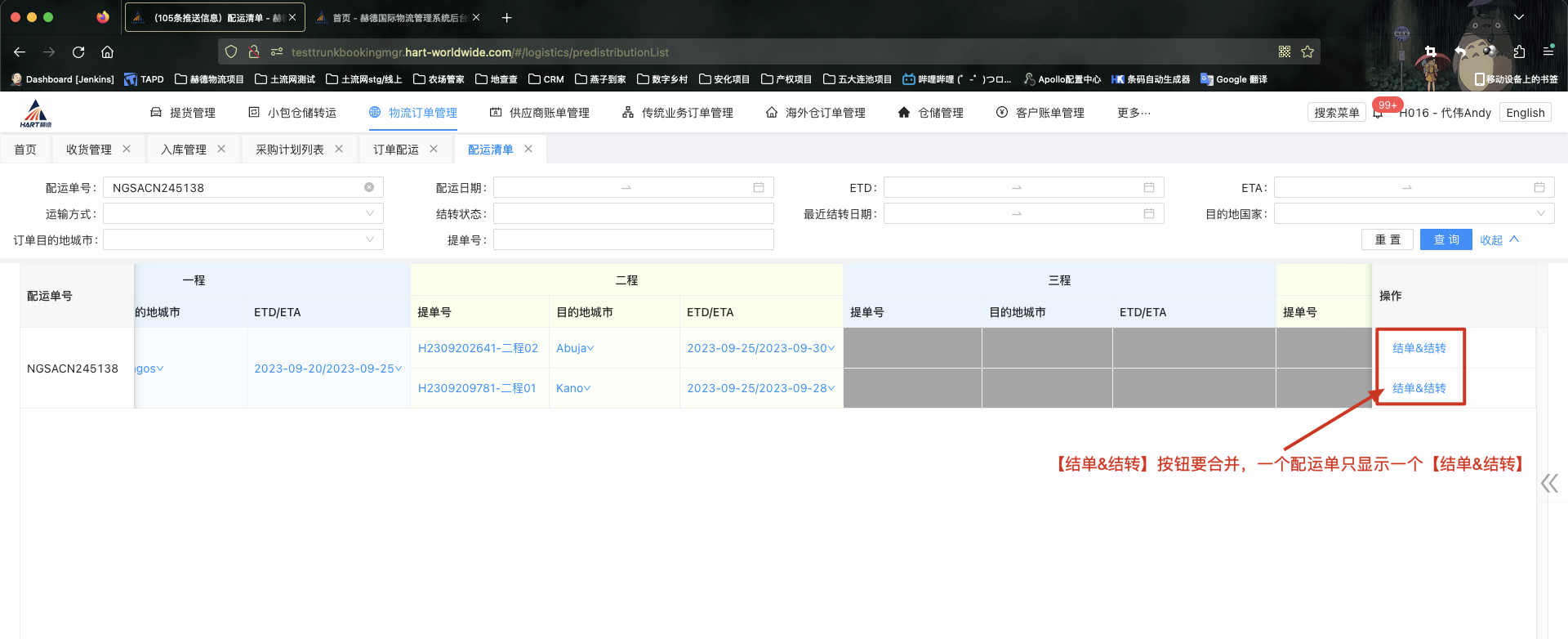Screen dimensions: 1568x639
Task: Close the 收货管理 tab
Action: 127,149
